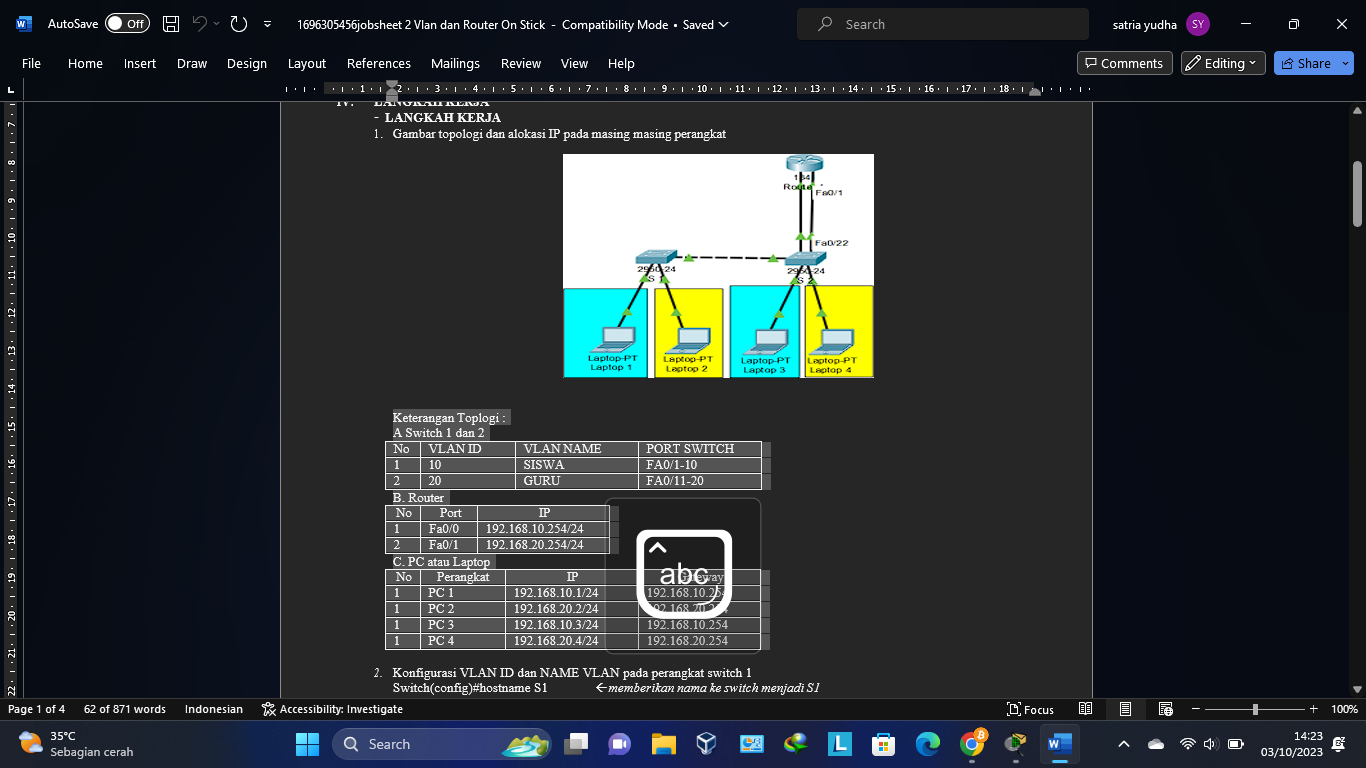Viewport: 1366px width, 768px height.
Task: Switch to Web Layout view icon
Action: 1165,709
